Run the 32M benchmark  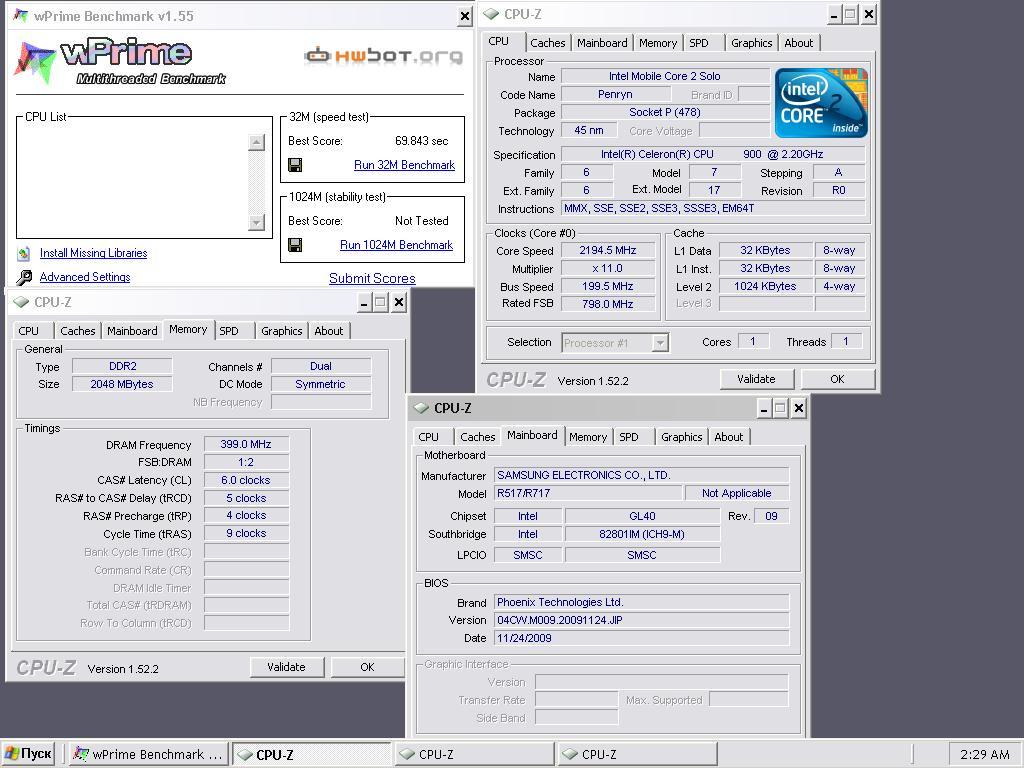click(x=404, y=165)
